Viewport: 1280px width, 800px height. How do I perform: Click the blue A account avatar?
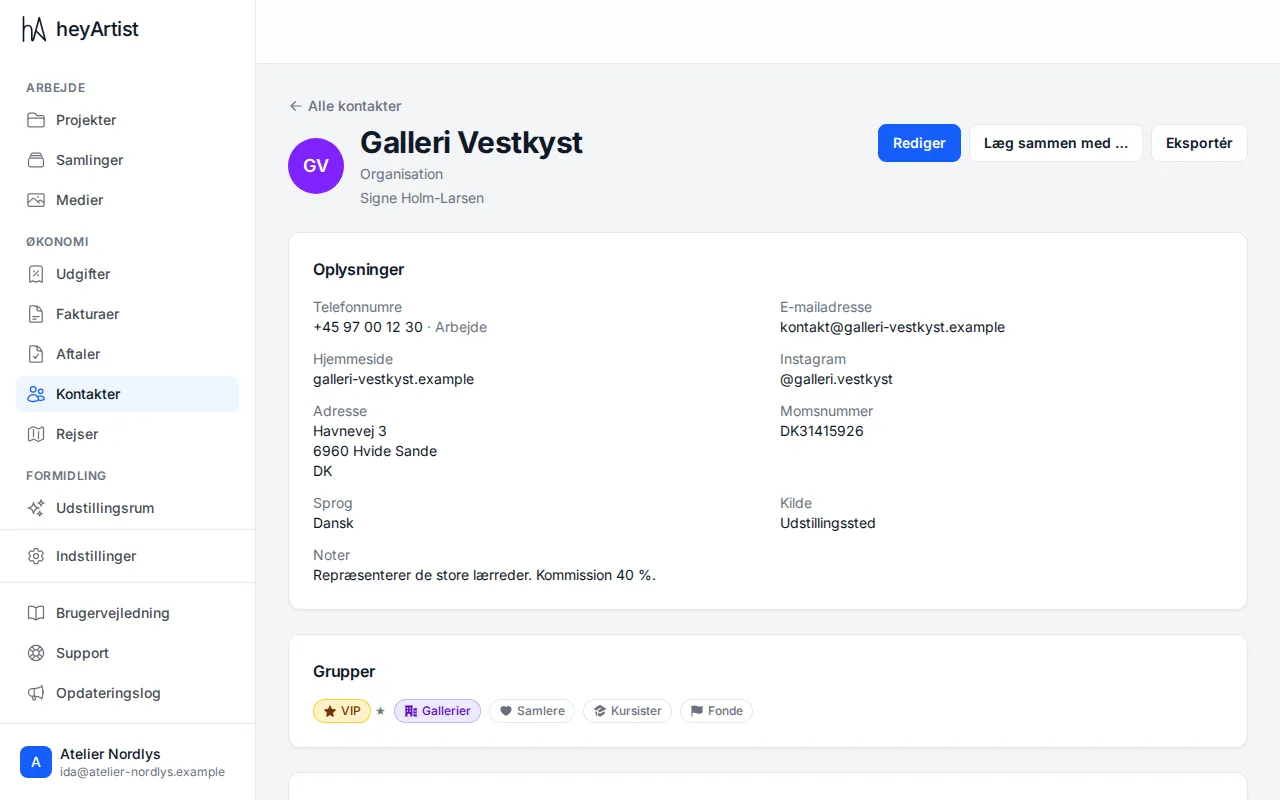pos(36,762)
